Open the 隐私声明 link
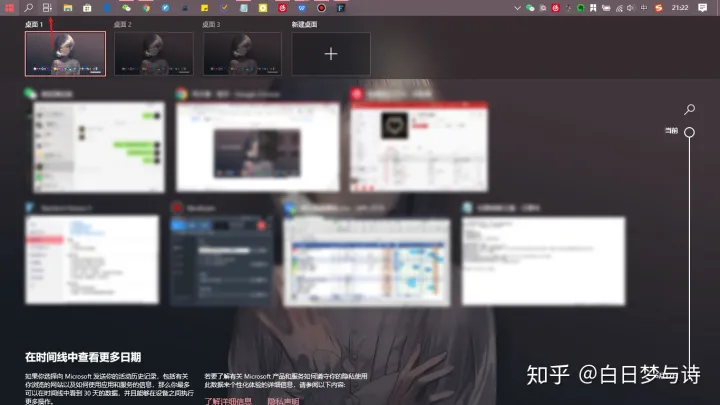The width and height of the screenshot is (720, 405). click(283, 401)
